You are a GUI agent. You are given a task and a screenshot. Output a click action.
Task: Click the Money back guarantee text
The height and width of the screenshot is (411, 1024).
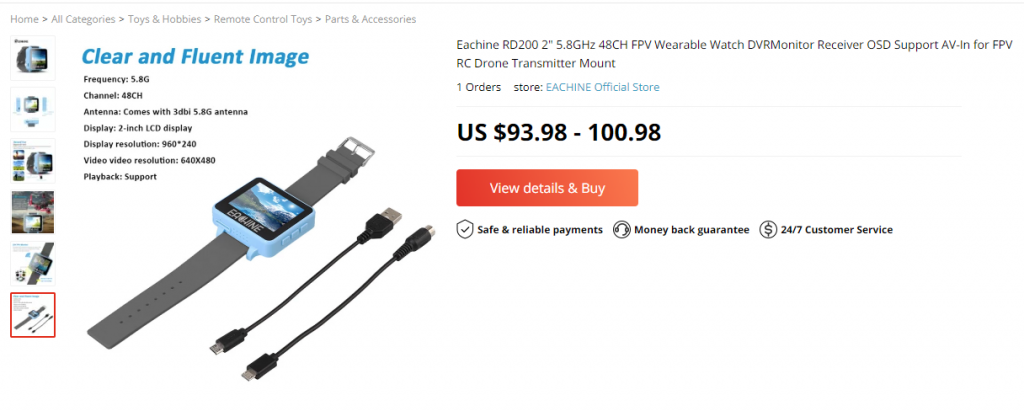[x=692, y=230]
